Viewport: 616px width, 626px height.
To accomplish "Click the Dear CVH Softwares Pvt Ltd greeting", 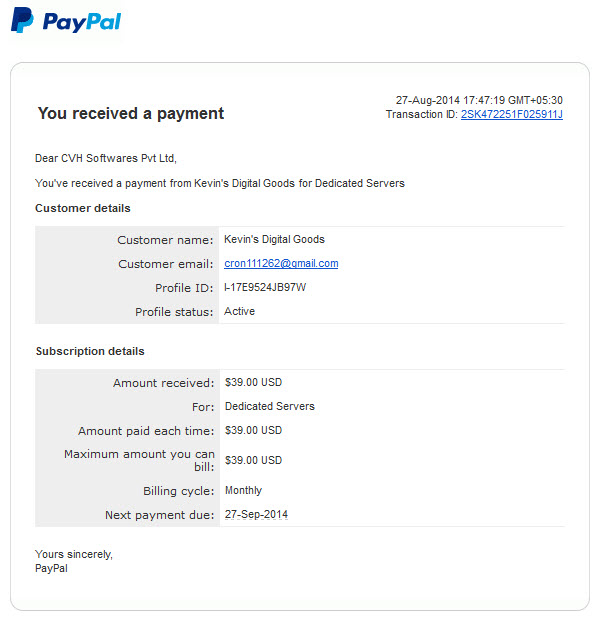I will (x=106, y=158).
